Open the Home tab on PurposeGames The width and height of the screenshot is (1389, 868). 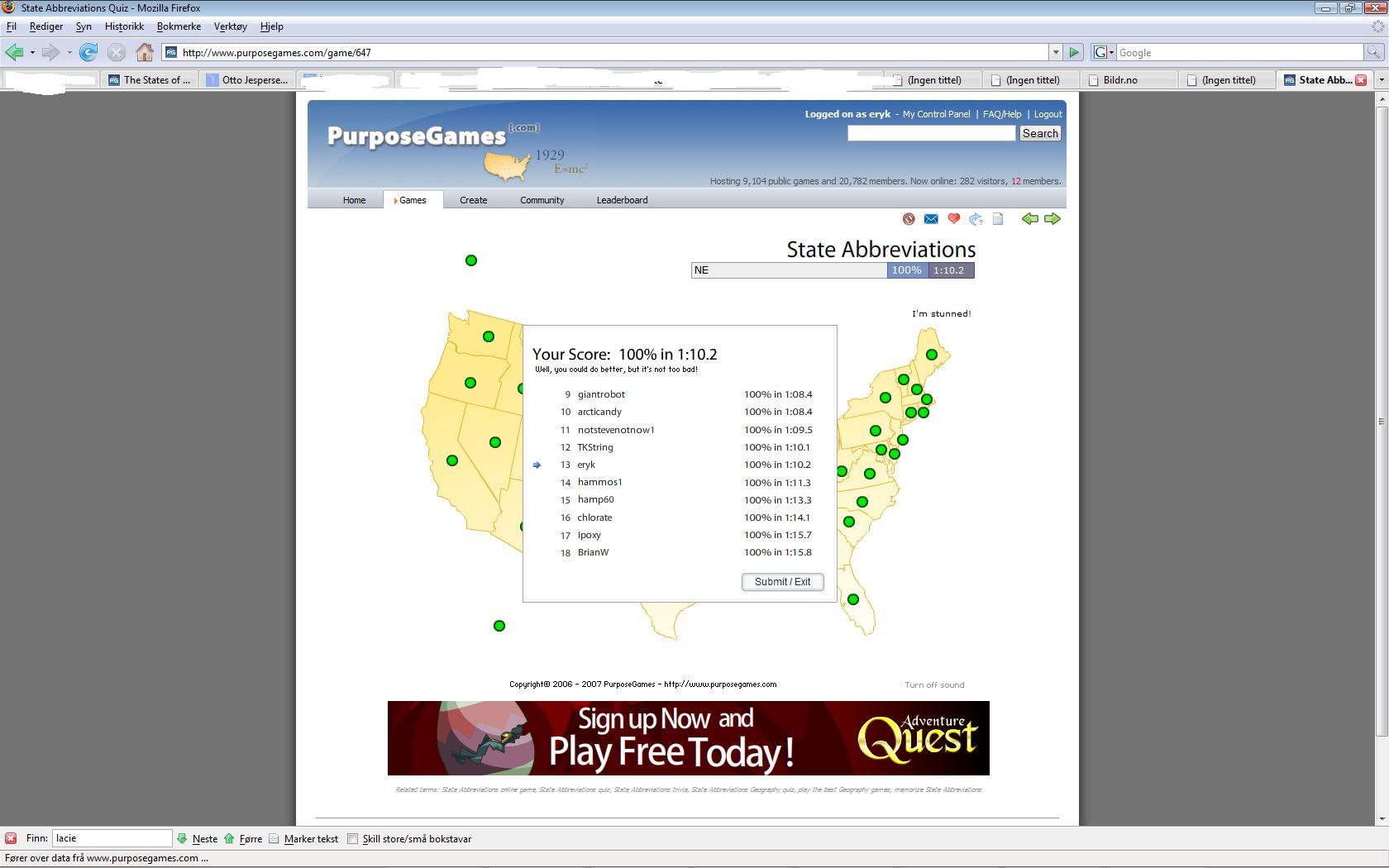pos(354,200)
